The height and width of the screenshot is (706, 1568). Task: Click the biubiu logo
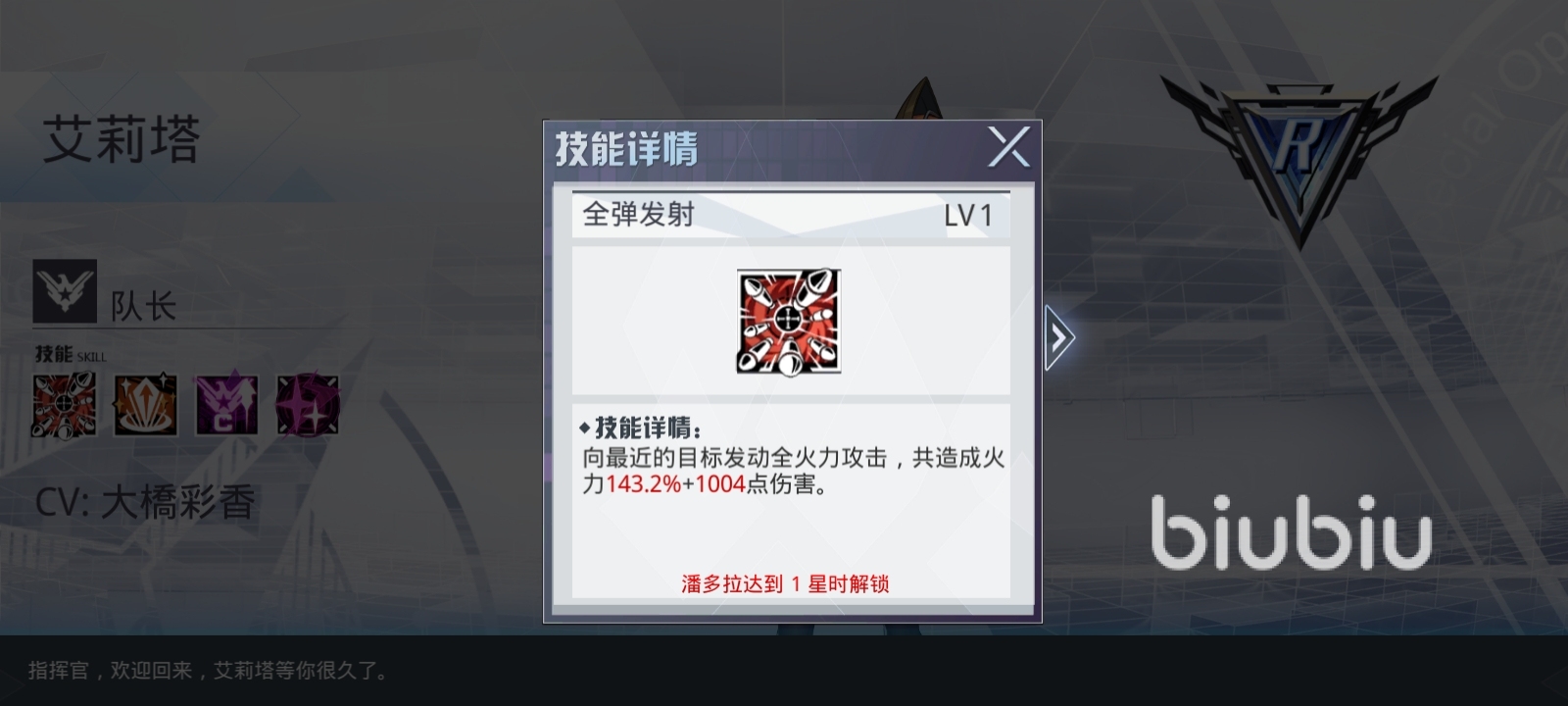[x=1292, y=532]
